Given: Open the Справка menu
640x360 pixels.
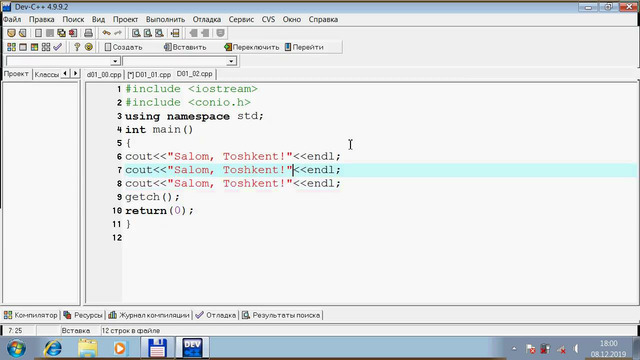Looking at the screenshot, I should pos(323,19).
